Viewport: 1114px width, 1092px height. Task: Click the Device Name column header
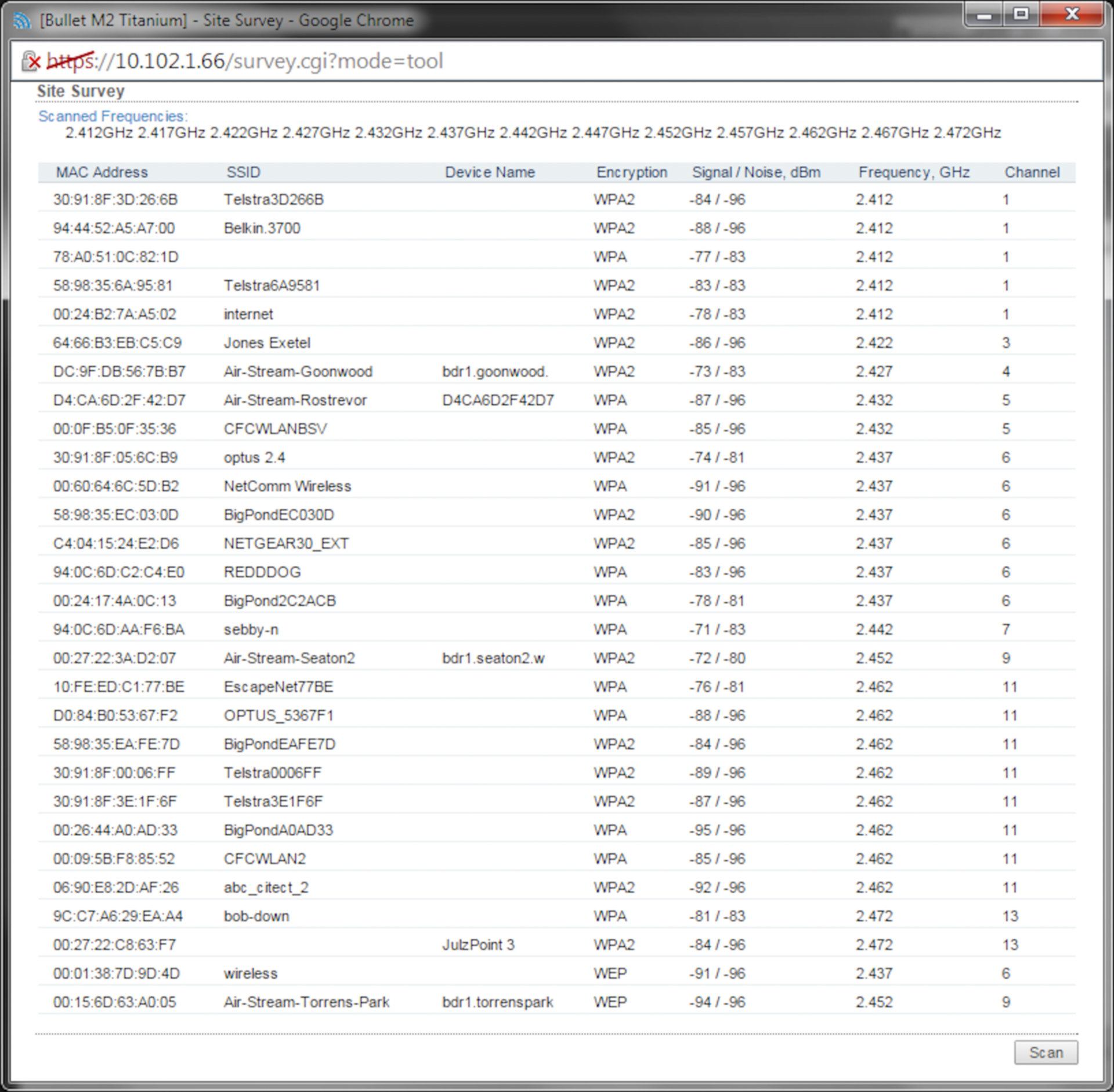[x=490, y=172]
